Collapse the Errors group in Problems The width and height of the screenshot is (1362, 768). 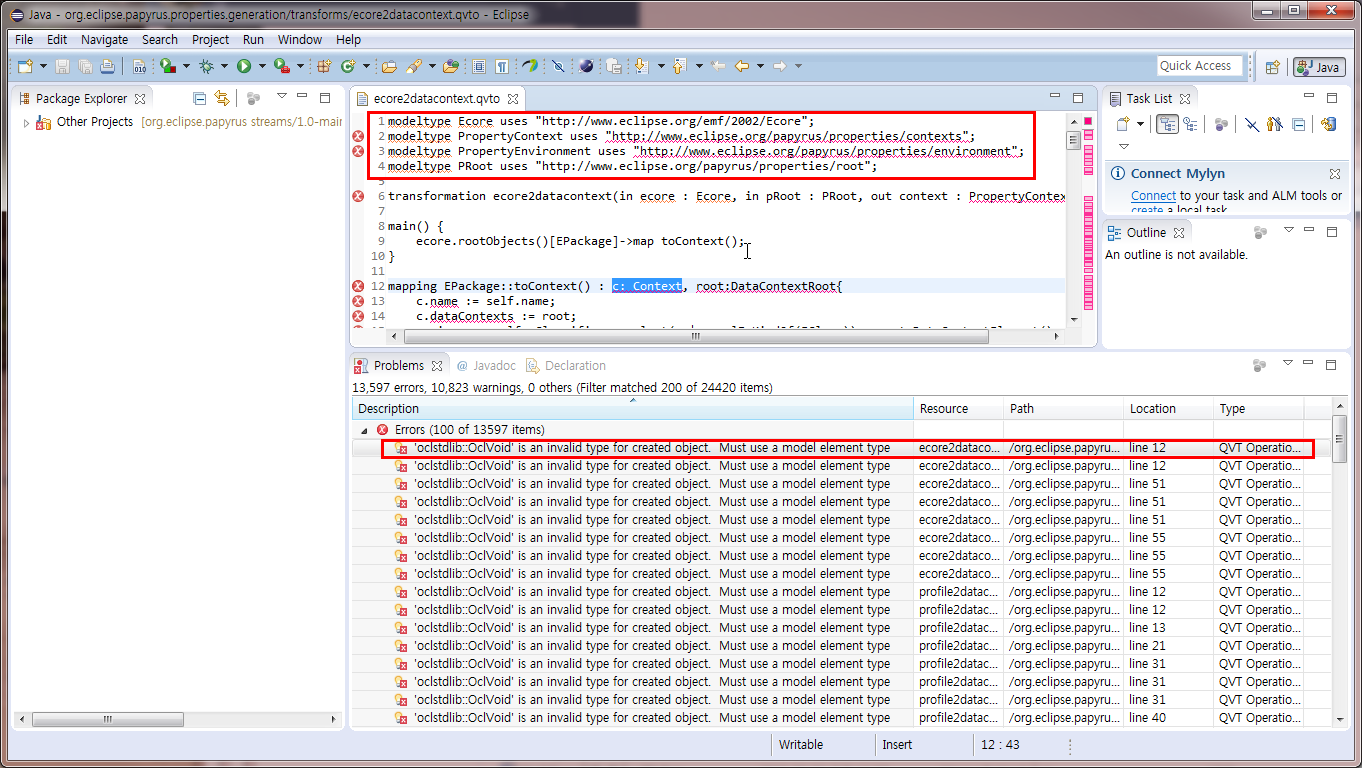click(x=363, y=430)
